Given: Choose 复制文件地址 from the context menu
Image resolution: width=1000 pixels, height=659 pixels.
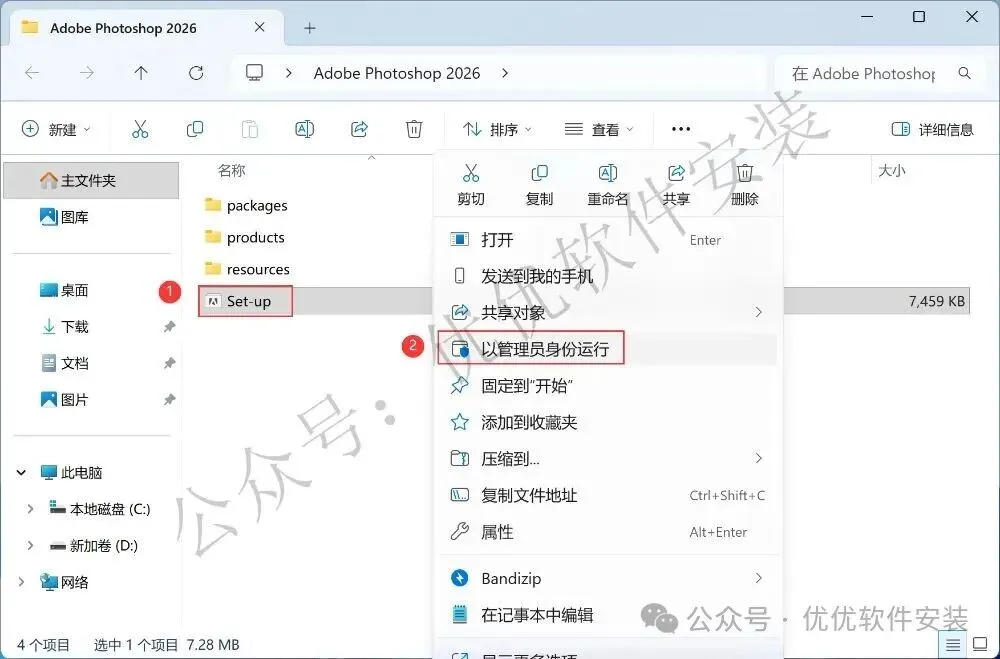Looking at the screenshot, I should [607, 495].
